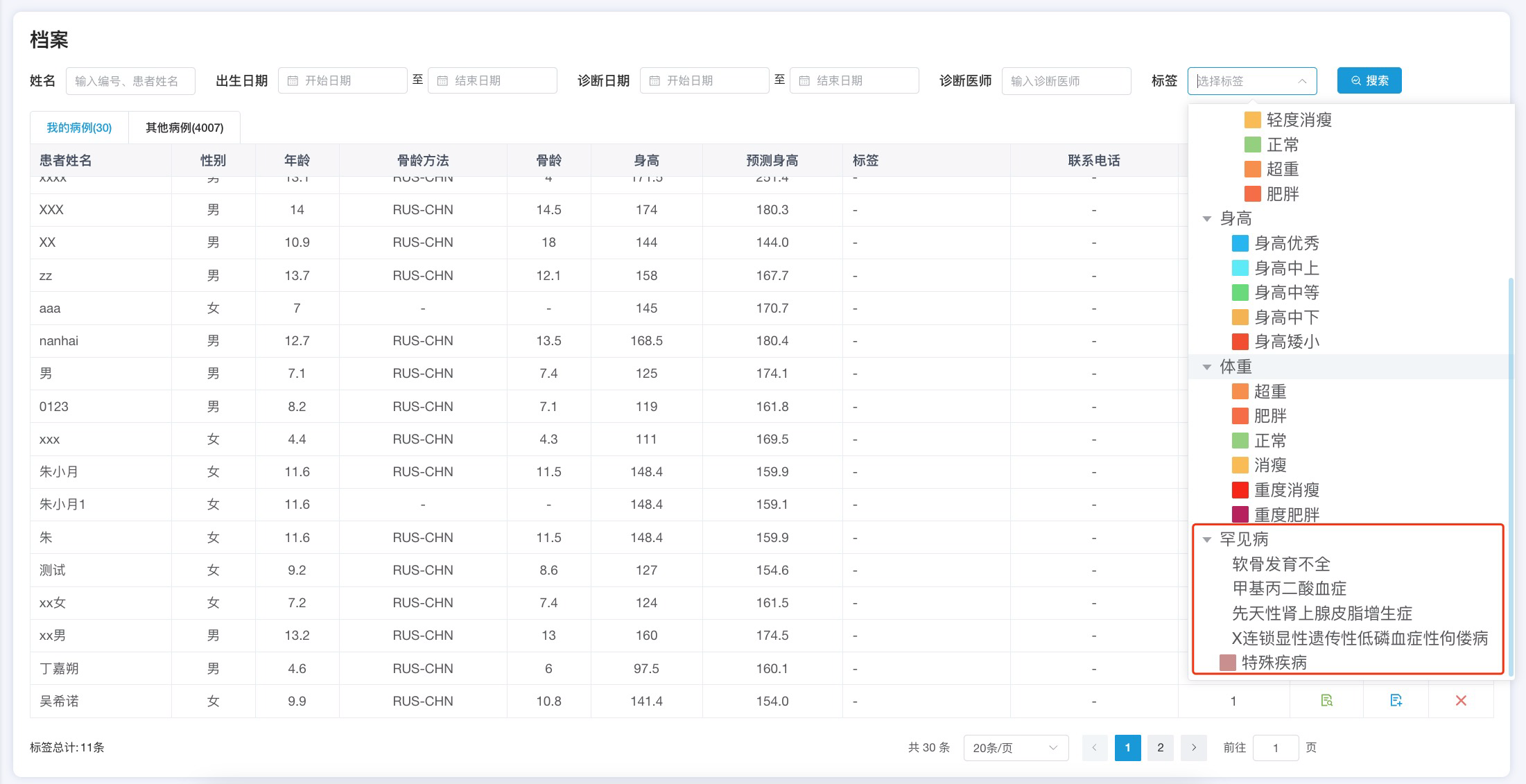This screenshot has width=1526, height=784.
Task: Click the 共 30 条 total text
Action: pyautogui.click(x=928, y=748)
